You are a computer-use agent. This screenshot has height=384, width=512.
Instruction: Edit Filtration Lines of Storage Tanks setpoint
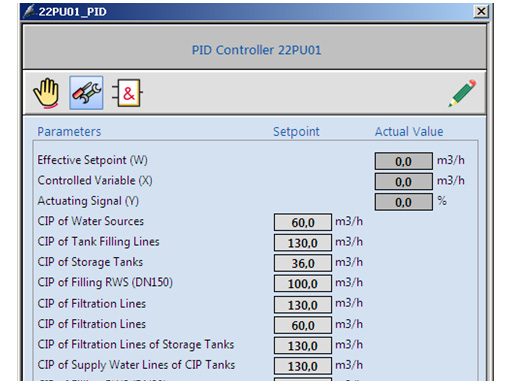click(303, 345)
